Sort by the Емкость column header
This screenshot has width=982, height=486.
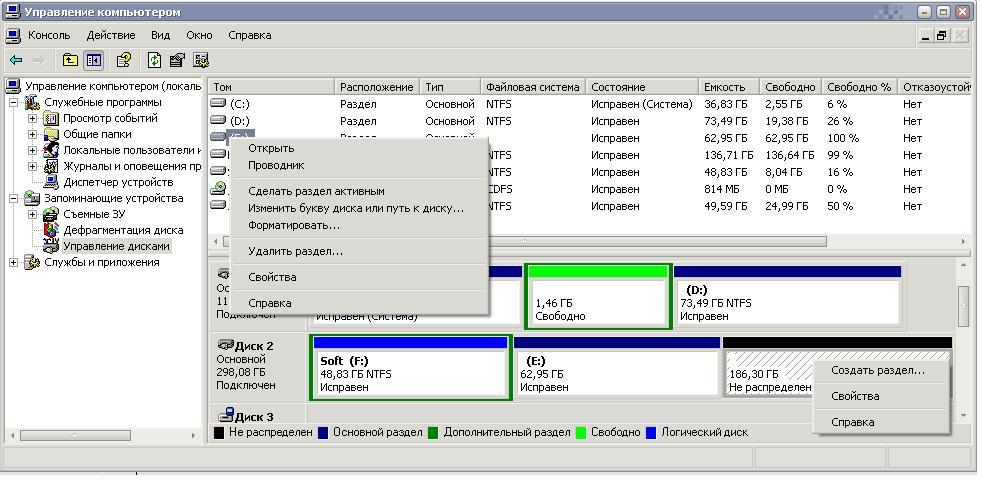(x=729, y=87)
